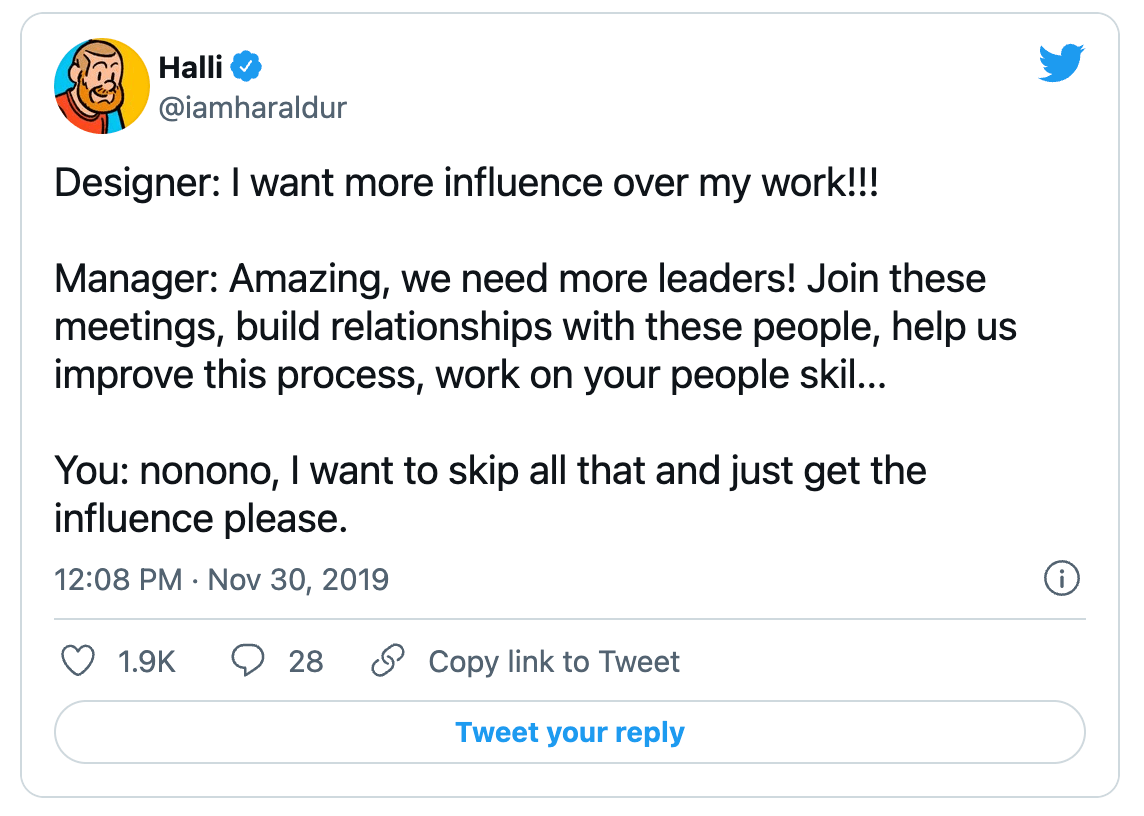
Task: Open the @iamharaldur handle link
Action: coord(252,108)
